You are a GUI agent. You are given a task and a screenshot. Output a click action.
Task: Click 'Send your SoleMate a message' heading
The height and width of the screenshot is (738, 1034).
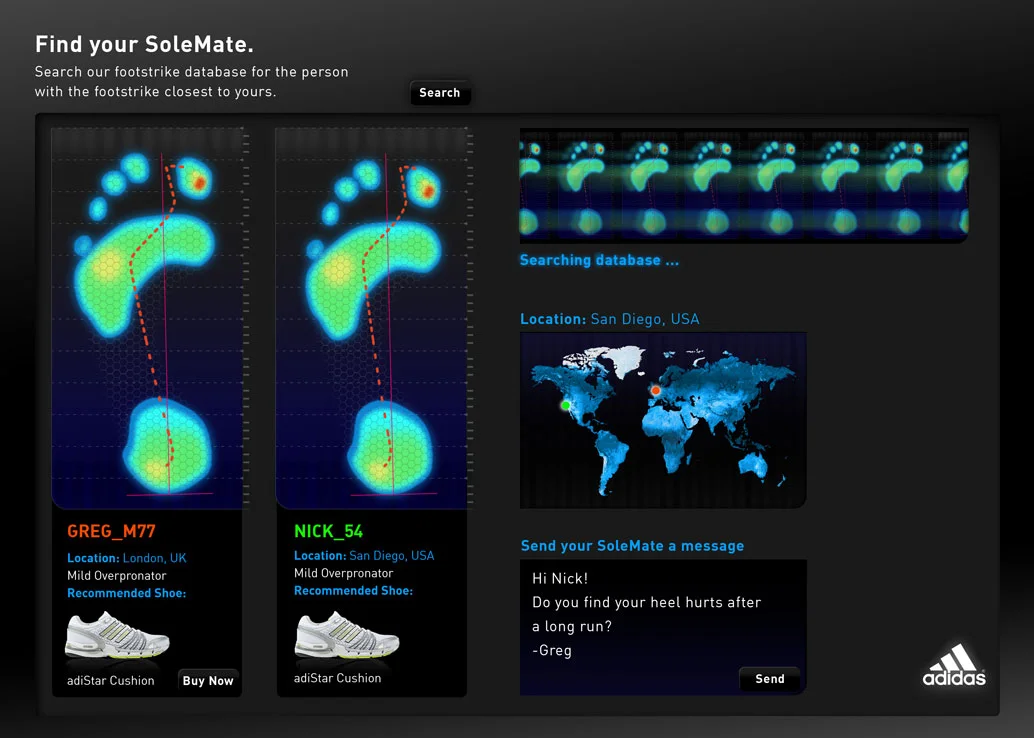(x=632, y=546)
